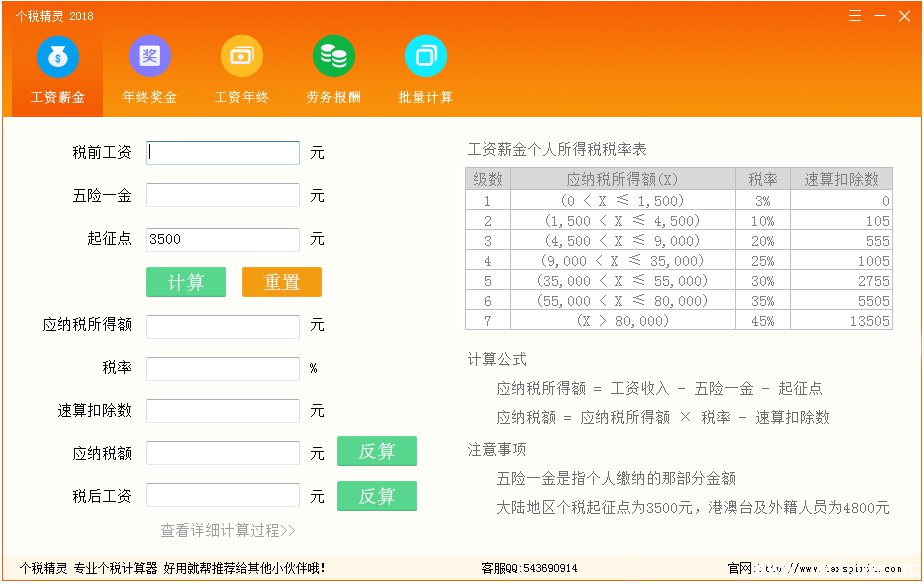Click the 税率 percentage field
Image resolution: width=924 pixels, height=584 pixels.
223,368
